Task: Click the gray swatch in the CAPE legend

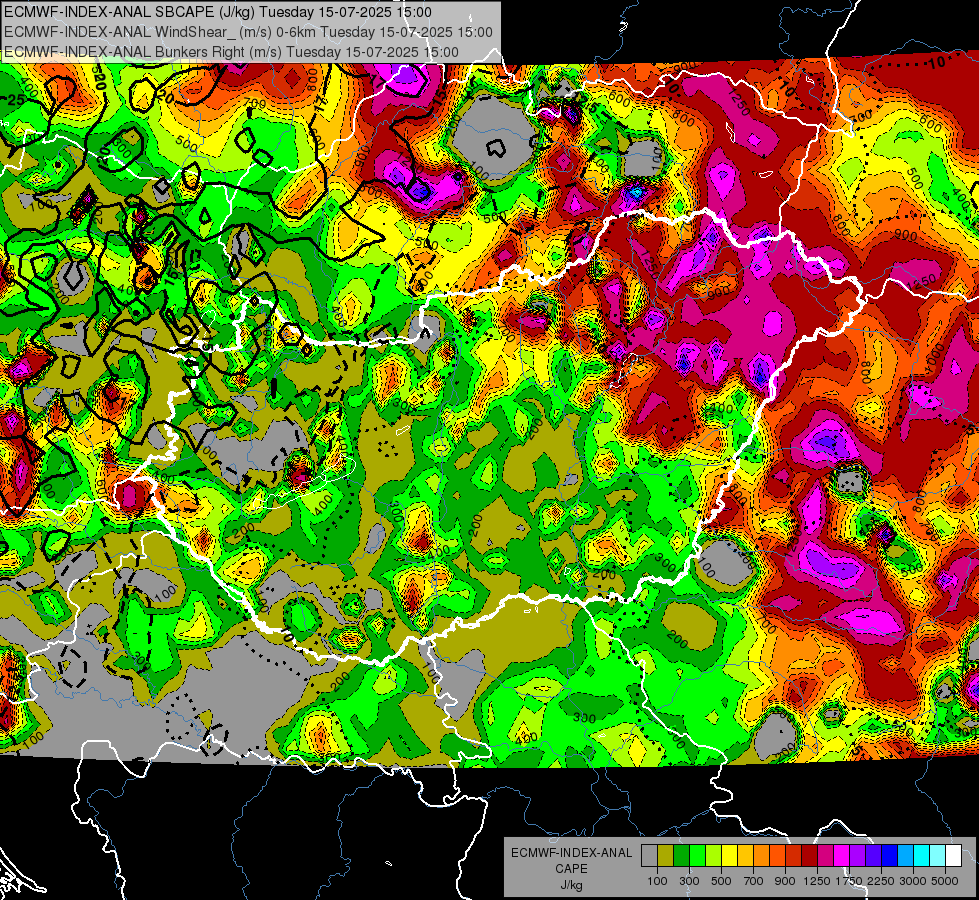Action: (x=649, y=856)
